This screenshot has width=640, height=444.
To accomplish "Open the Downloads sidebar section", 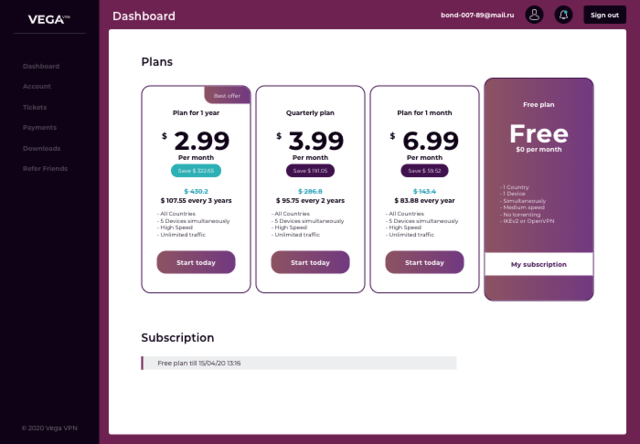I will tap(42, 148).
